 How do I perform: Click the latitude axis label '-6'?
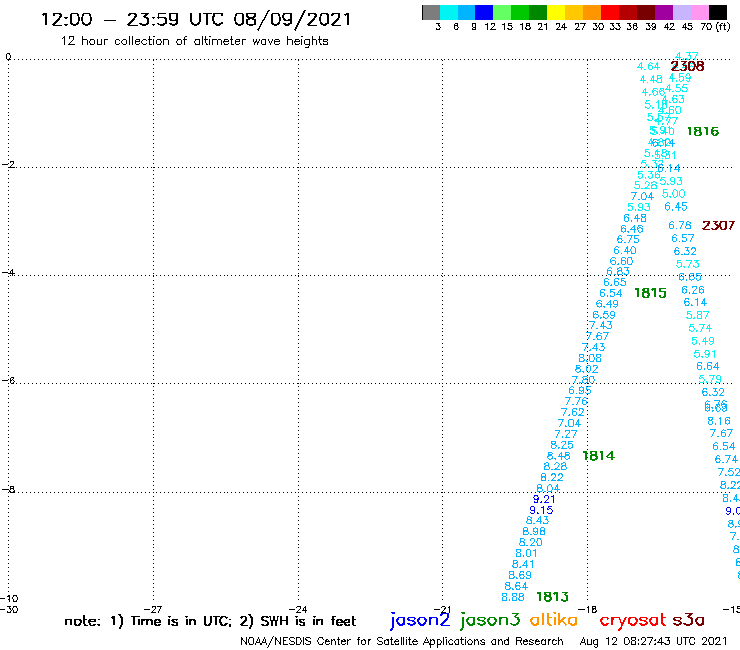click(8, 380)
